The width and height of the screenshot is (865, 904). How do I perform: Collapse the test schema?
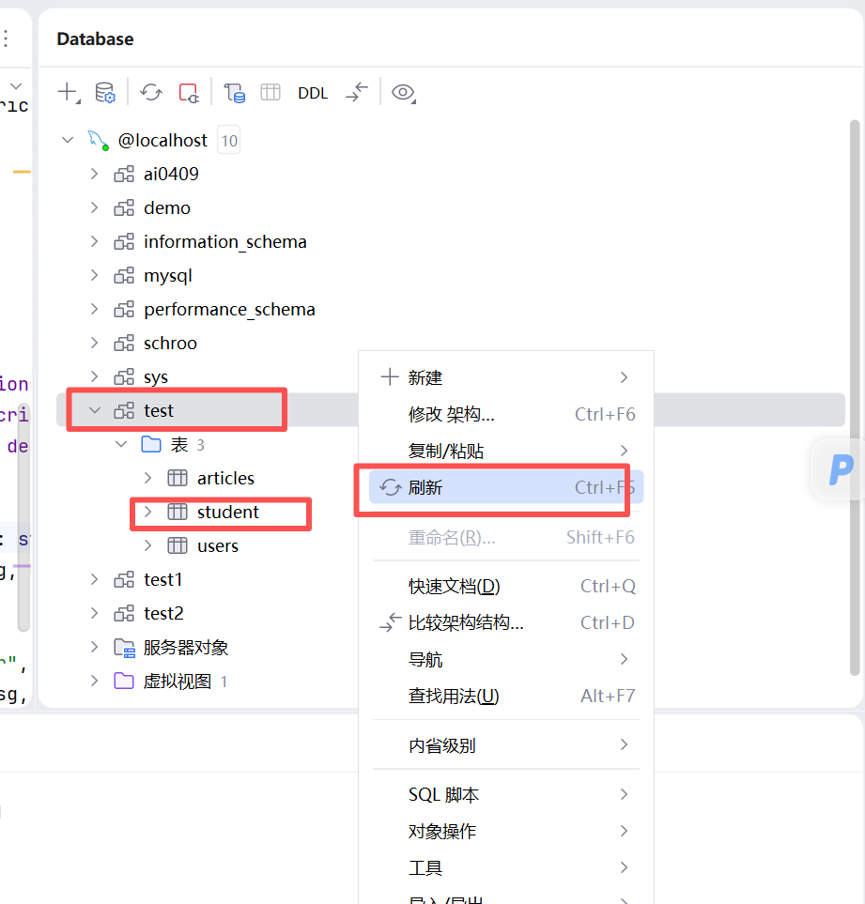click(x=95, y=410)
